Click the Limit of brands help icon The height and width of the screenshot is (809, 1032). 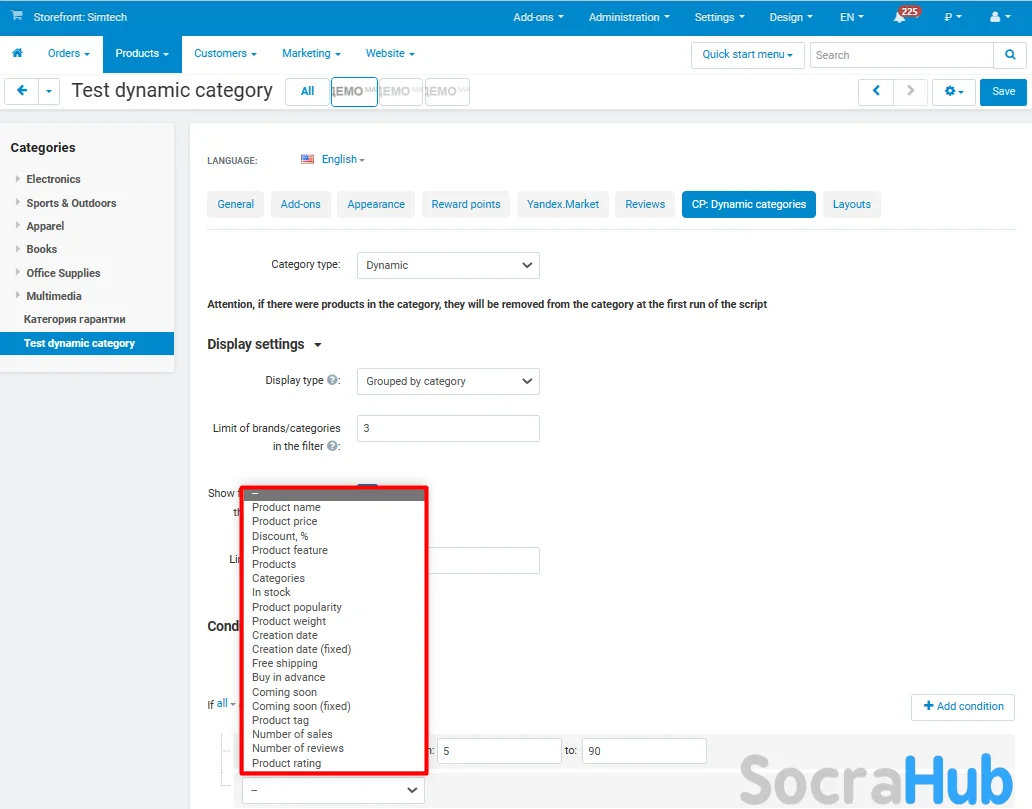click(333, 446)
